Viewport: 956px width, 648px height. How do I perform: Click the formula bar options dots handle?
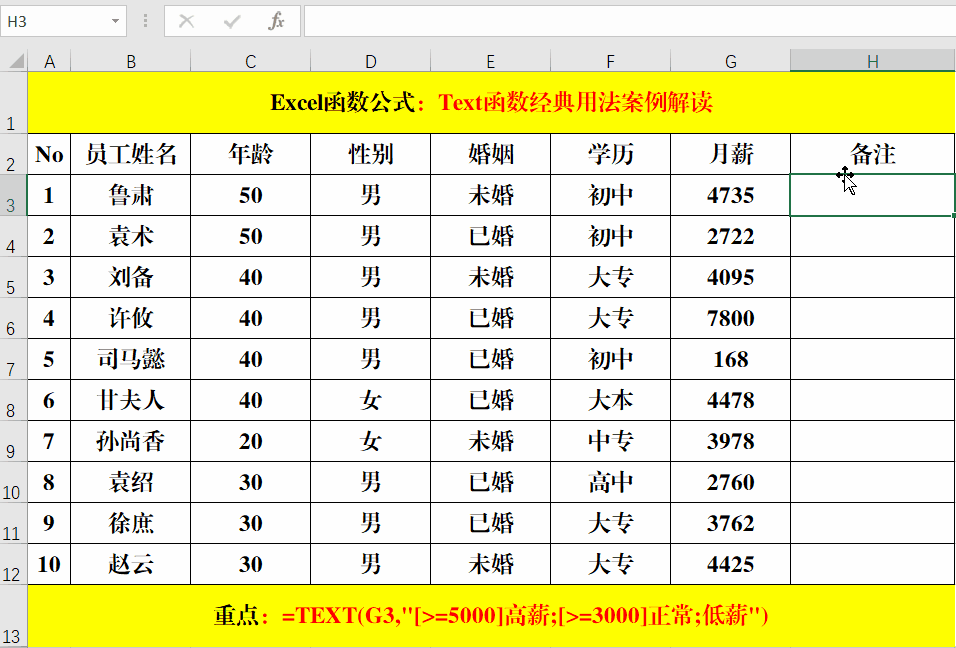coord(145,21)
